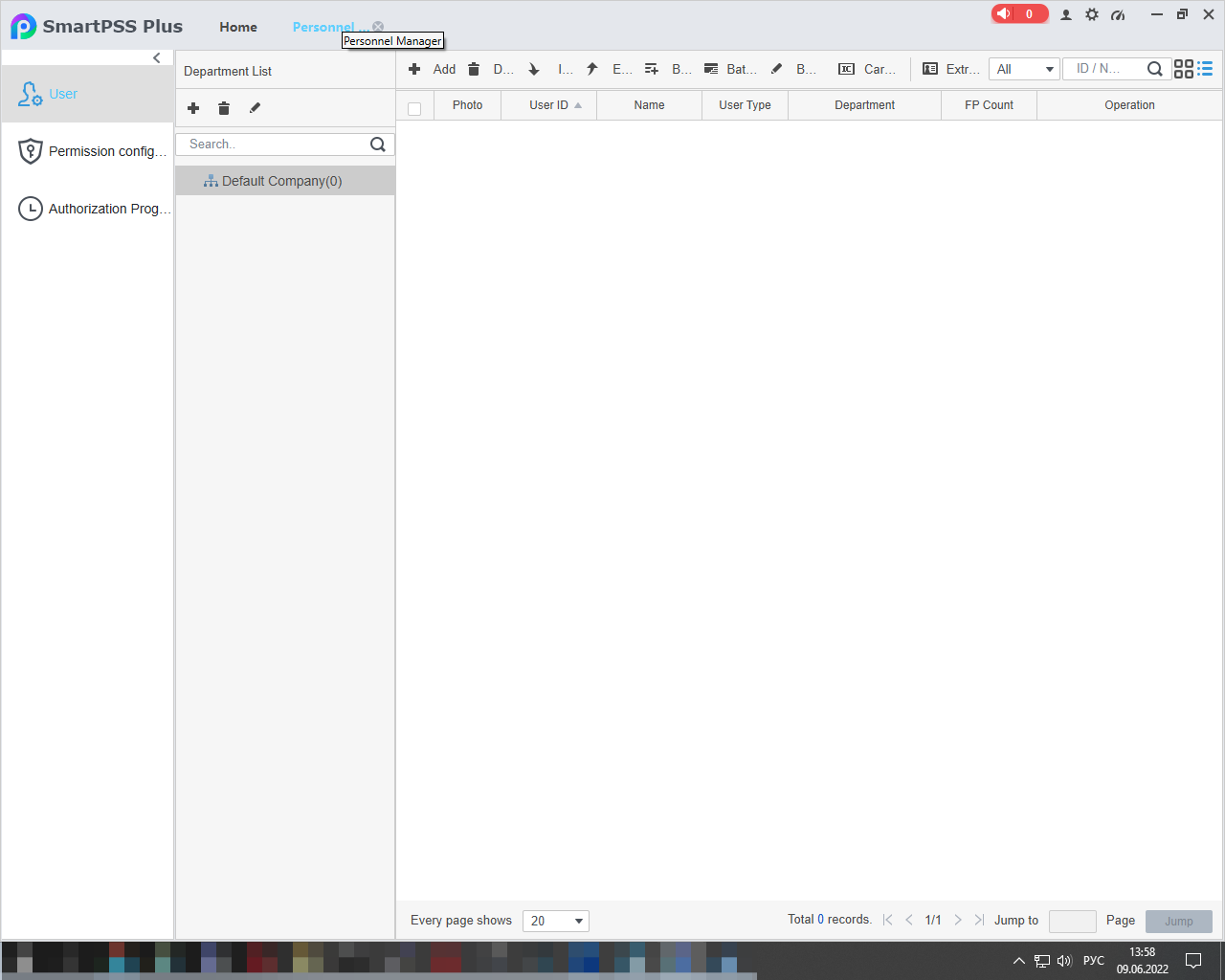The height and width of the screenshot is (980, 1225).
Task: Go to the previous page
Action: [909, 920]
